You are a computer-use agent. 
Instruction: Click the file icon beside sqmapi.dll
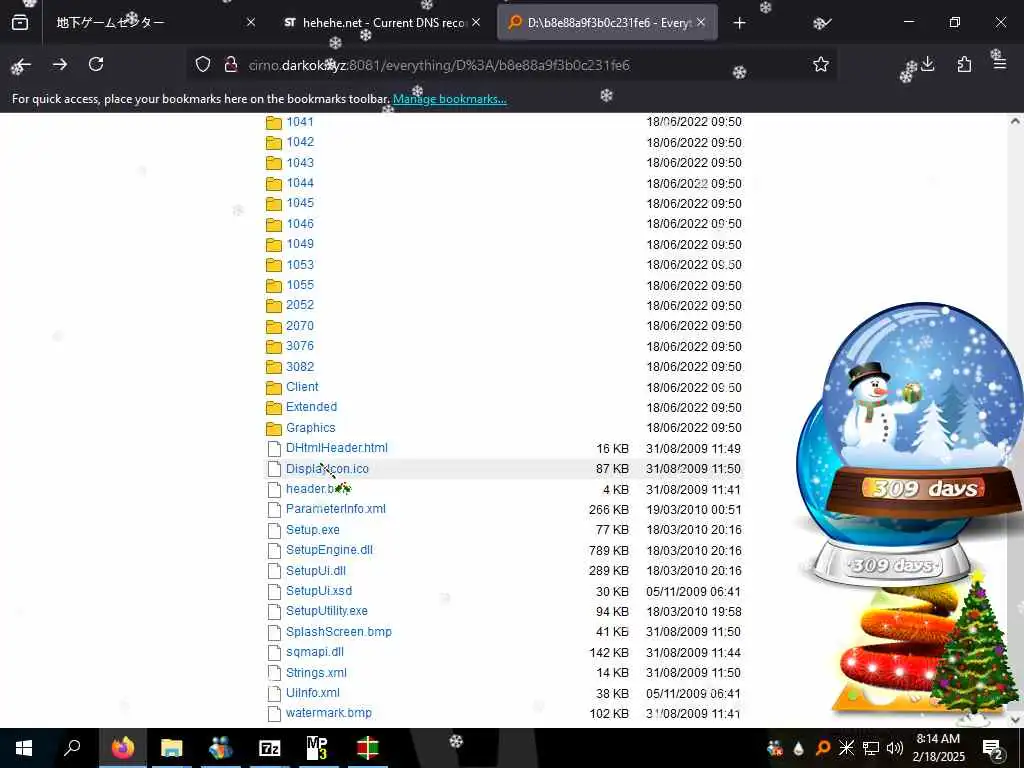point(274,652)
